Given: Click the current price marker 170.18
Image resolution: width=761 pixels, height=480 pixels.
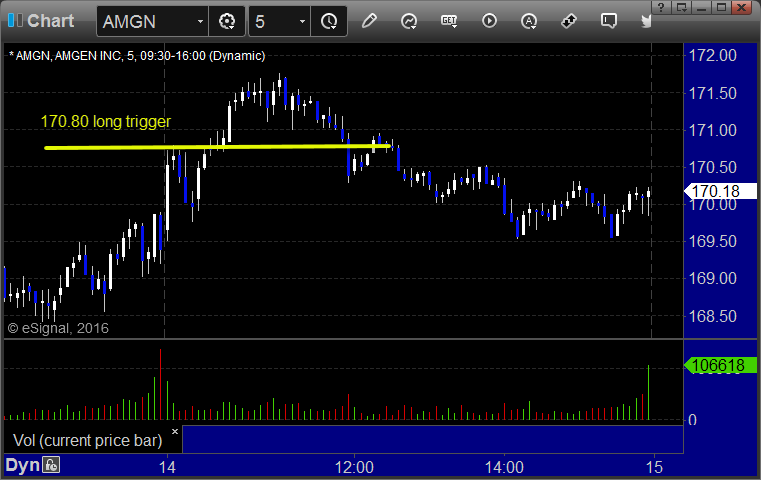Looking at the screenshot, I should [x=720, y=191].
